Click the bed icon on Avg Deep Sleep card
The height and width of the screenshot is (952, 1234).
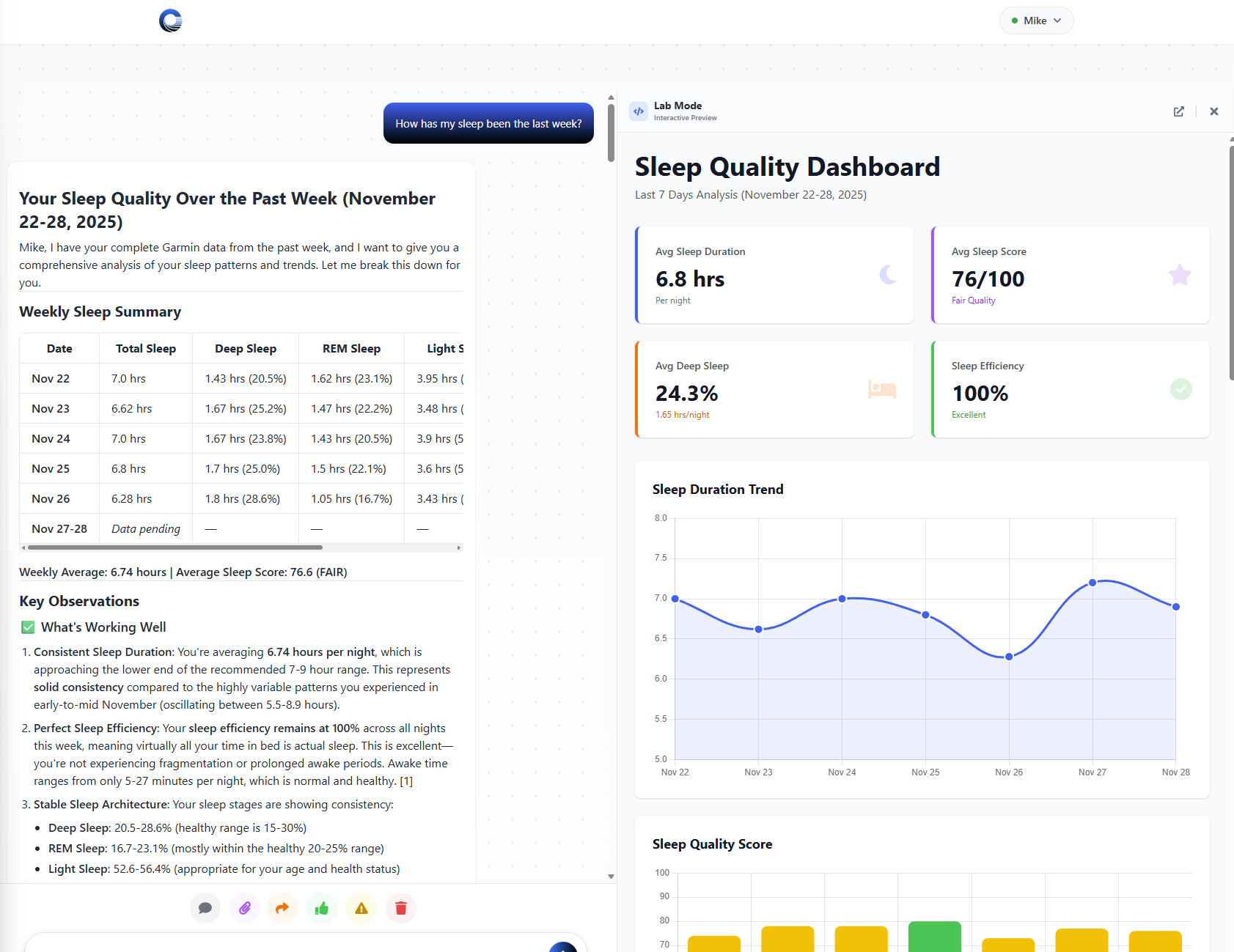[x=882, y=389]
